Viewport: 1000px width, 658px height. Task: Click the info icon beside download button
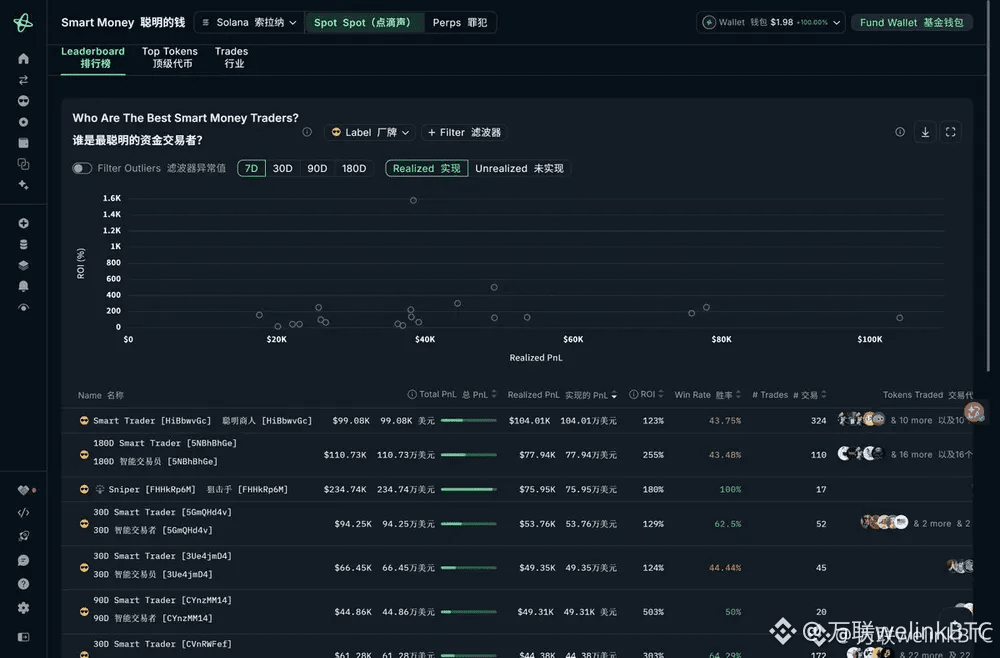(900, 132)
